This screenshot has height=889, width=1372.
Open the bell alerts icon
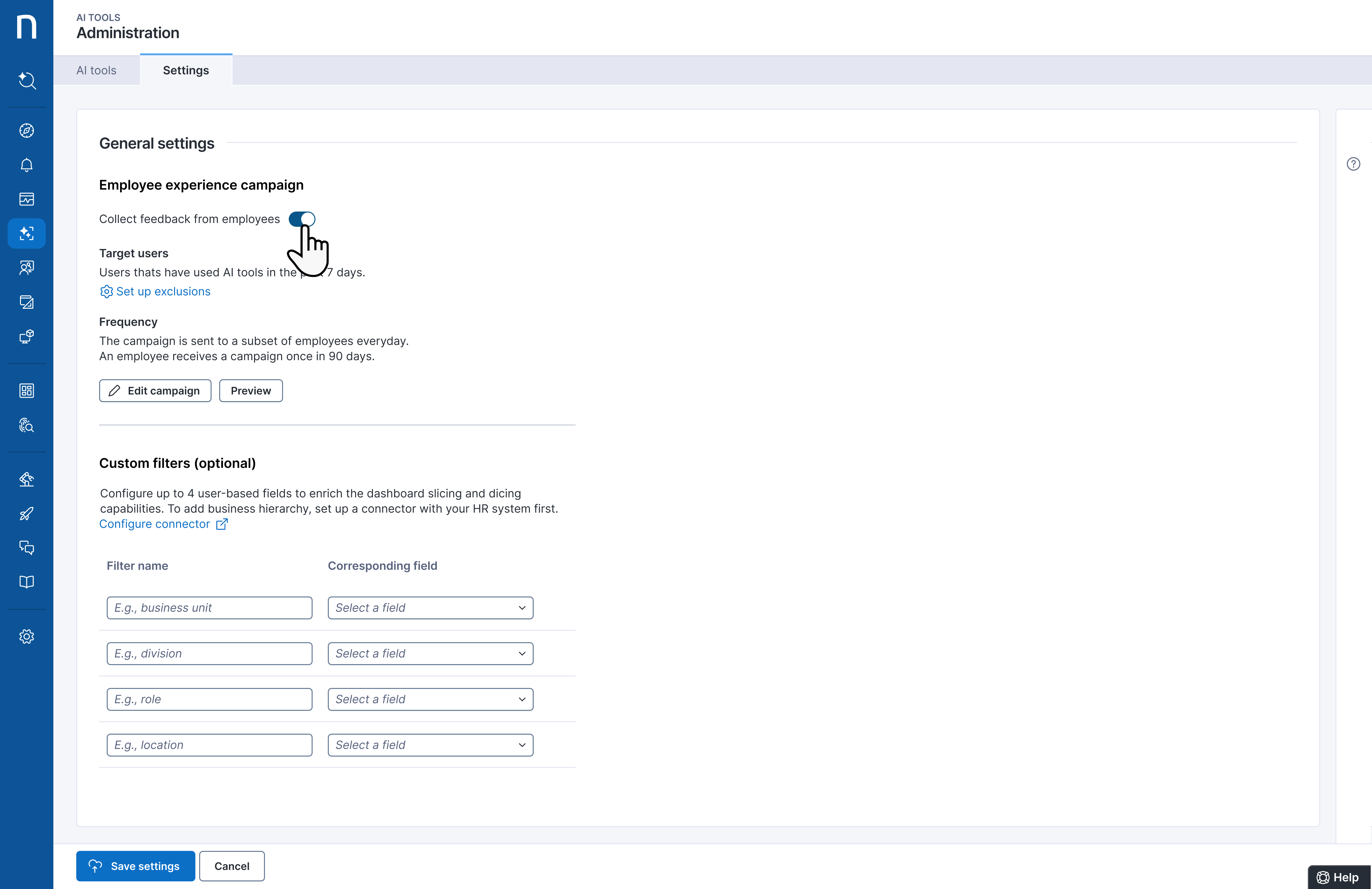(26, 165)
